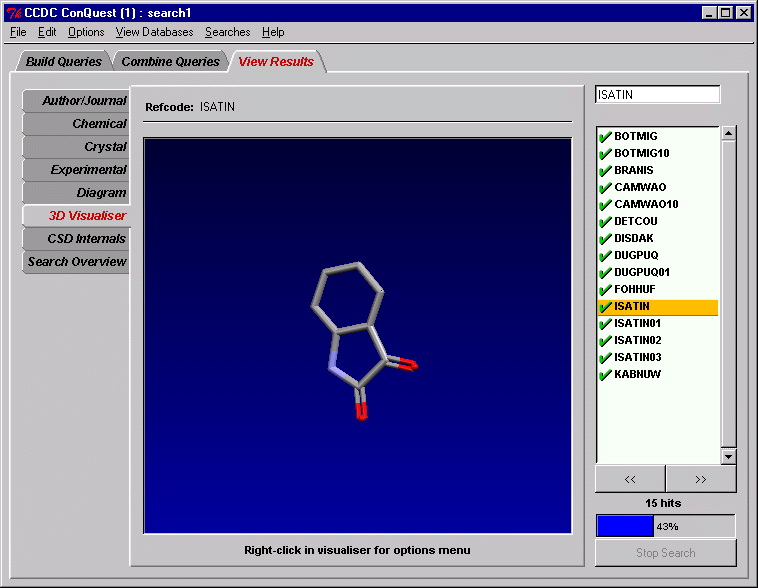Image resolution: width=758 pixels, height=588 pixels.
Task: Click the hit list scroll down arrow
Action: point(729,456)
